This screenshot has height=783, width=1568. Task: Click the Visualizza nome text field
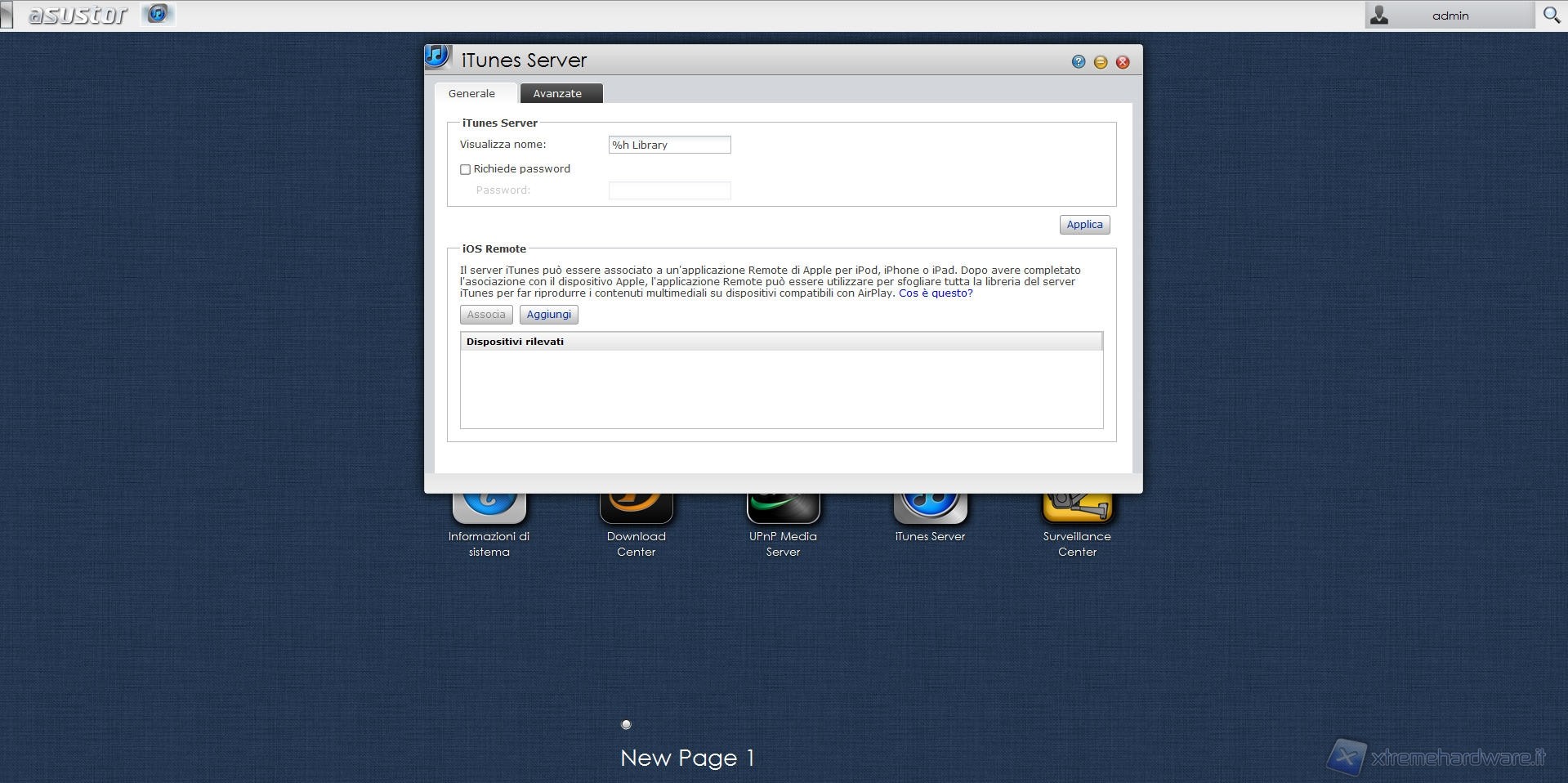669,145
